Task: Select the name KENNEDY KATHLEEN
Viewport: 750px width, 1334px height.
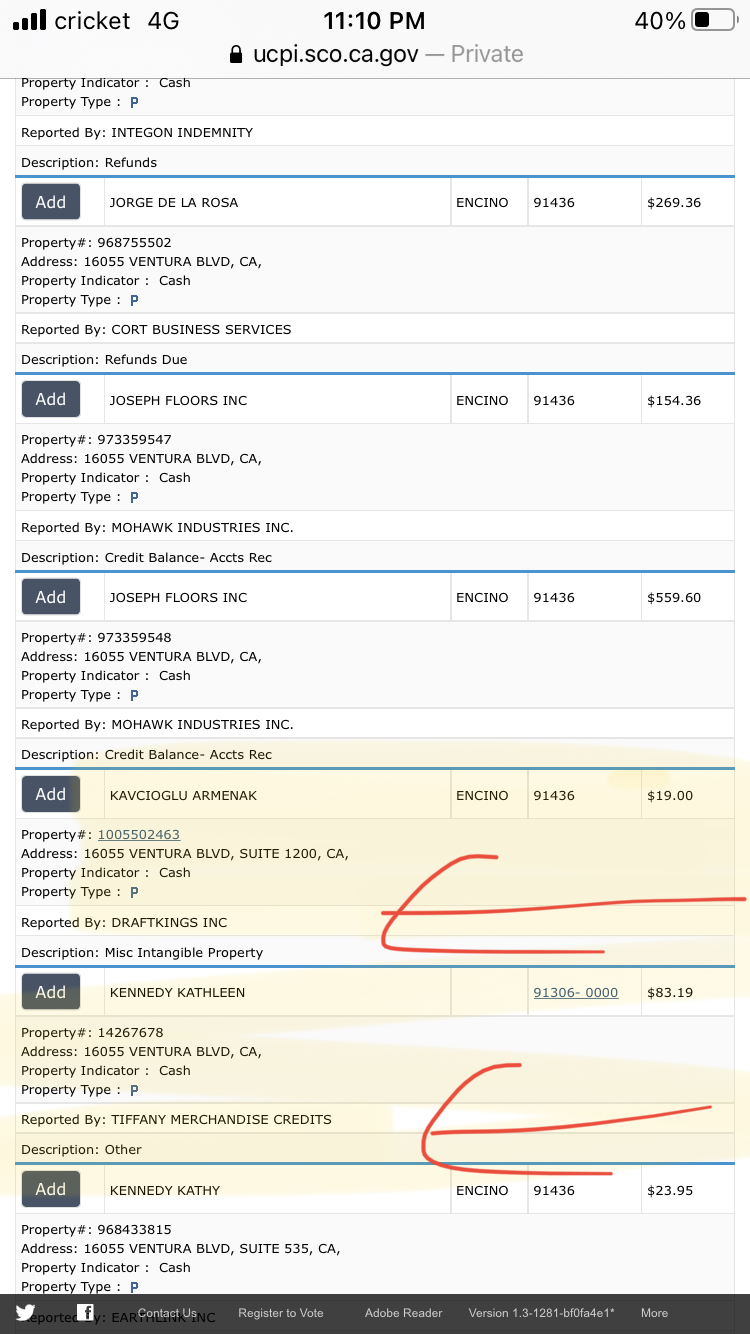Action: [x=177, y=993]
